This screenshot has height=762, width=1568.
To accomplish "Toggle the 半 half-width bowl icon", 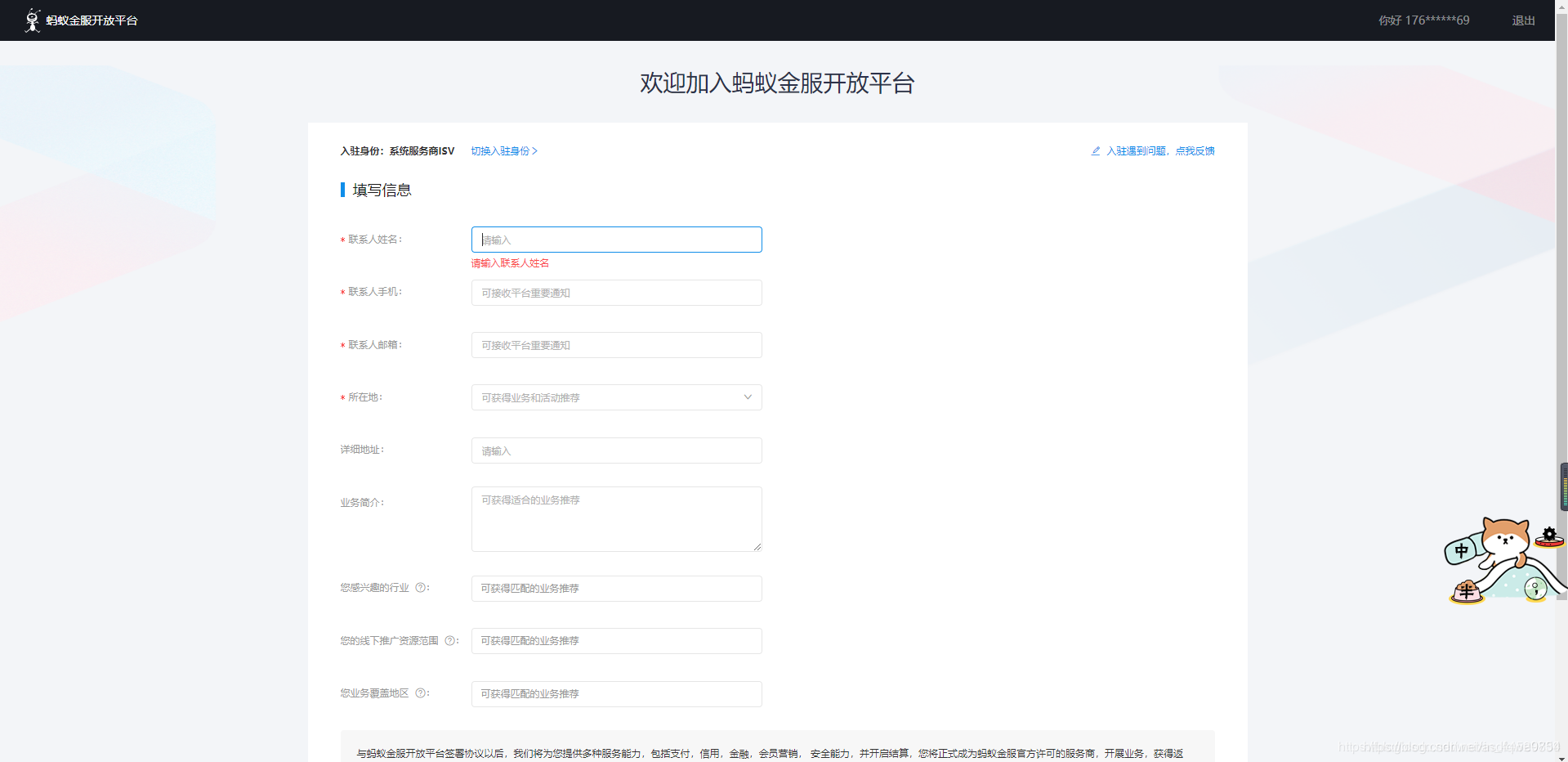I will [1467, 591].
